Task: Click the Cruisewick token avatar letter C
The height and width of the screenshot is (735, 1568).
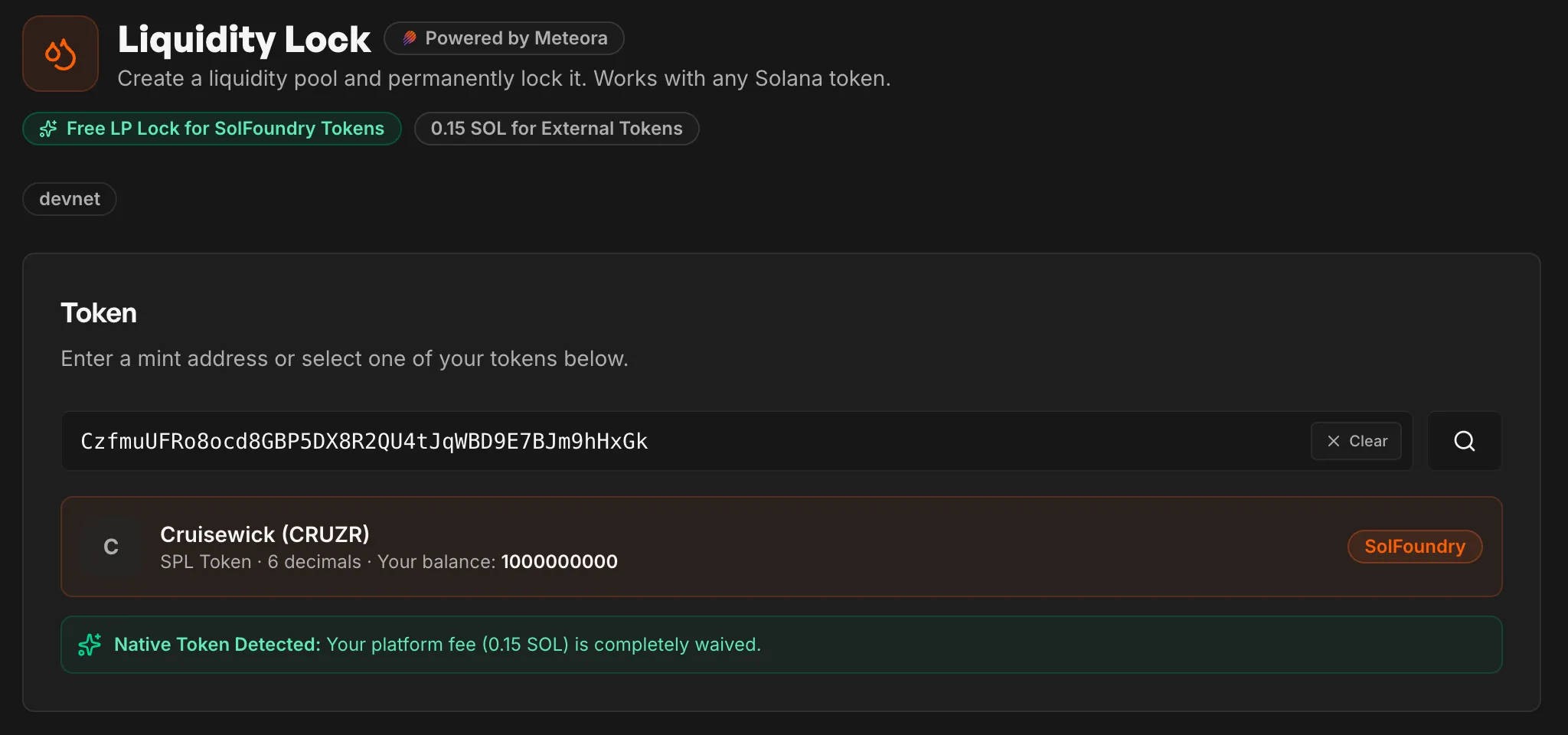Action: pos(111,547)
